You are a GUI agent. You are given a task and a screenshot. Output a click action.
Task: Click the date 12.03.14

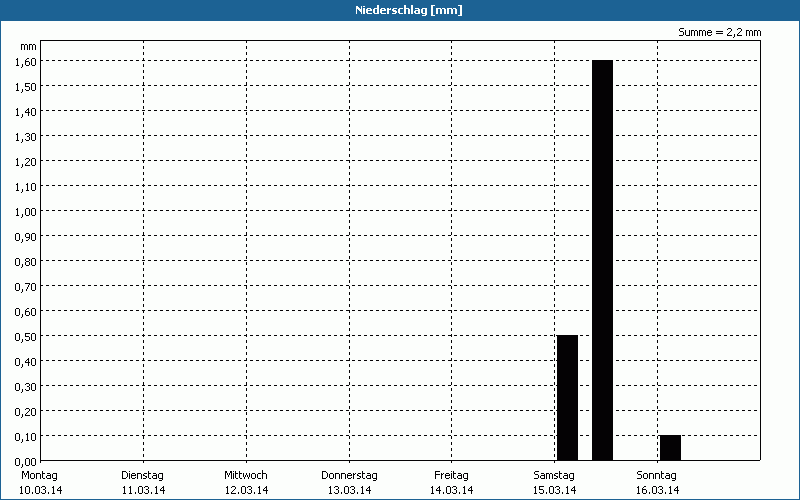(x=246, y=491)
